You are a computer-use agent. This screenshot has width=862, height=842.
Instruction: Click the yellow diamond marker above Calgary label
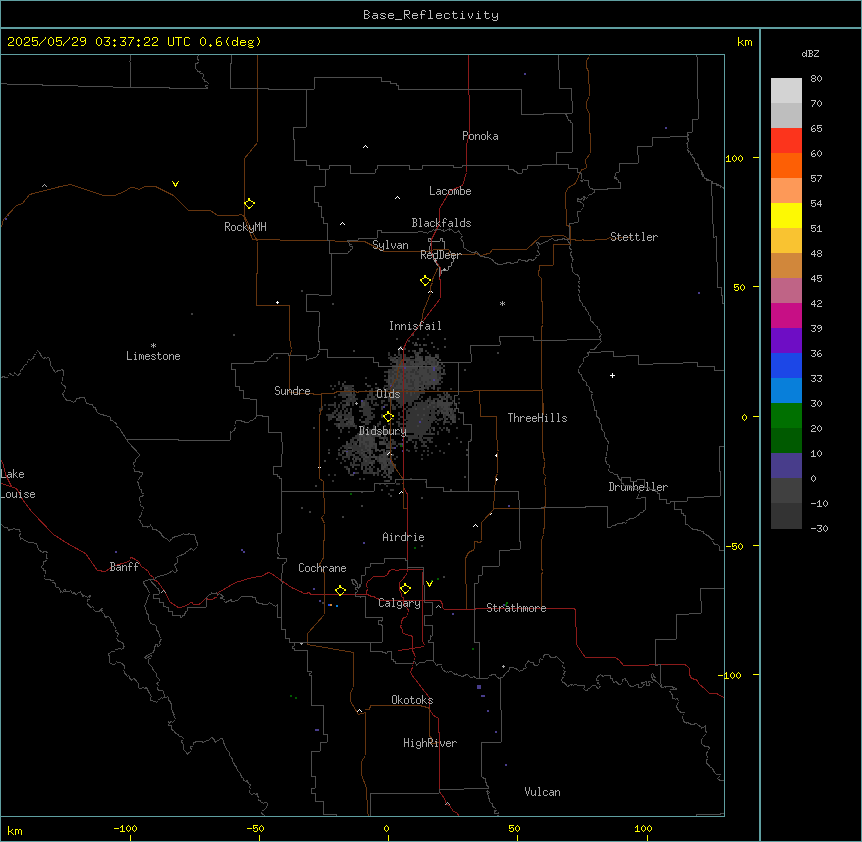[x=405, y=589]
